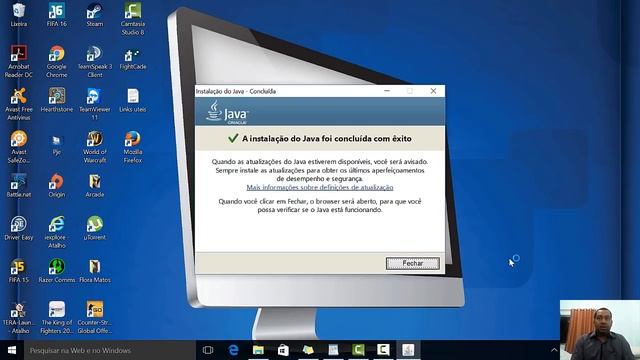
Task: Select the Avast SafeZone browser icon
Action: click(19, 147)
